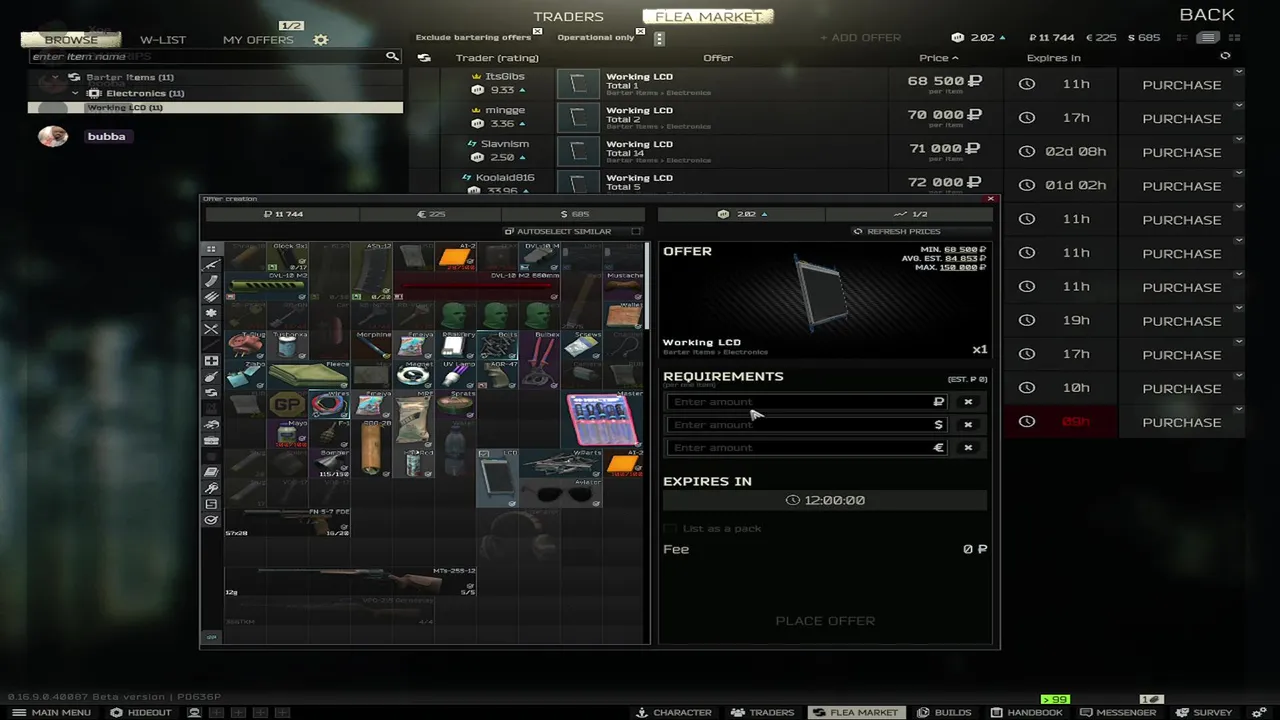Select the Working LCD item in stash
This screenshot has width=1280, height=720.
497,478
